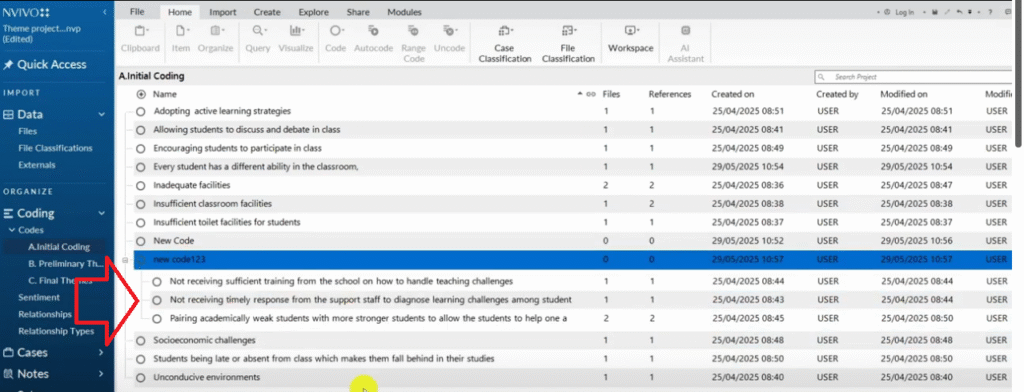The height and width of the screenshot is (392, 1024).
Task: Collapse the Data section chevron
Action: pyautogui.click(x=101, y=114)
